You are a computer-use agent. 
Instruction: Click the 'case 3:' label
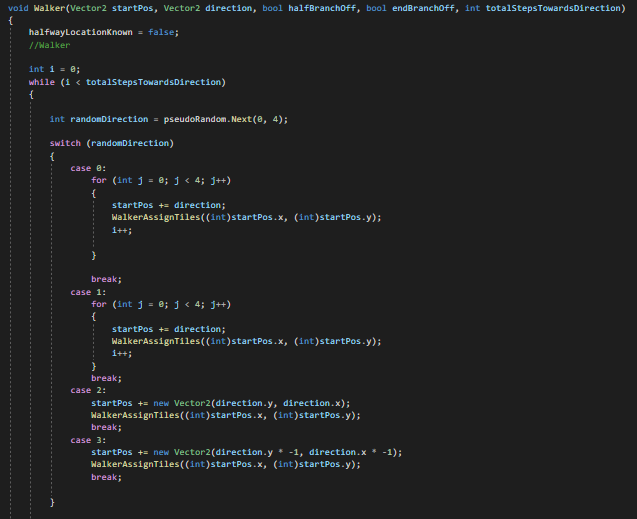[87, 439]
